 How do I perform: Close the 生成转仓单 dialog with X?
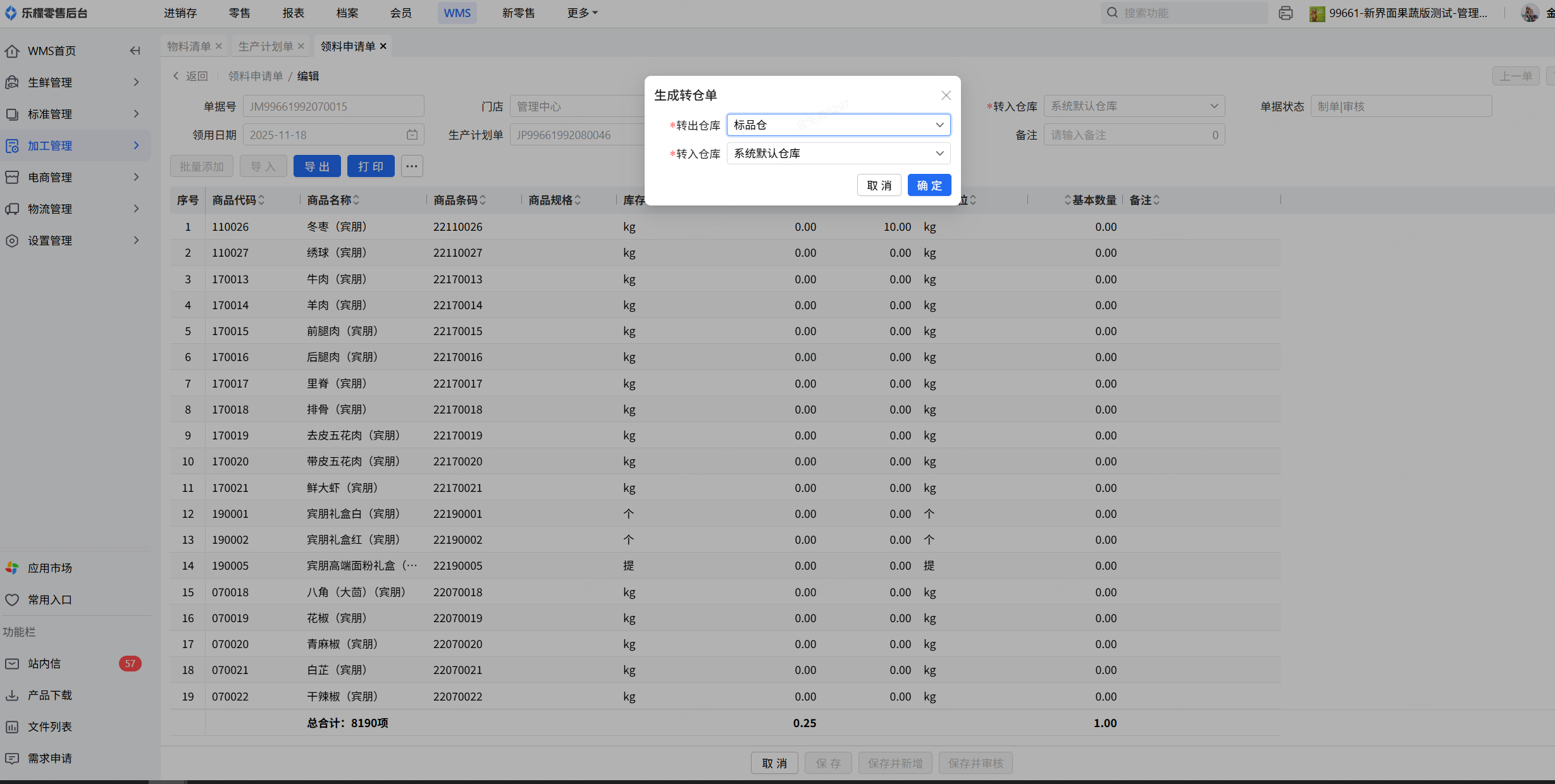pyautogui.click(x=946, y=95)
